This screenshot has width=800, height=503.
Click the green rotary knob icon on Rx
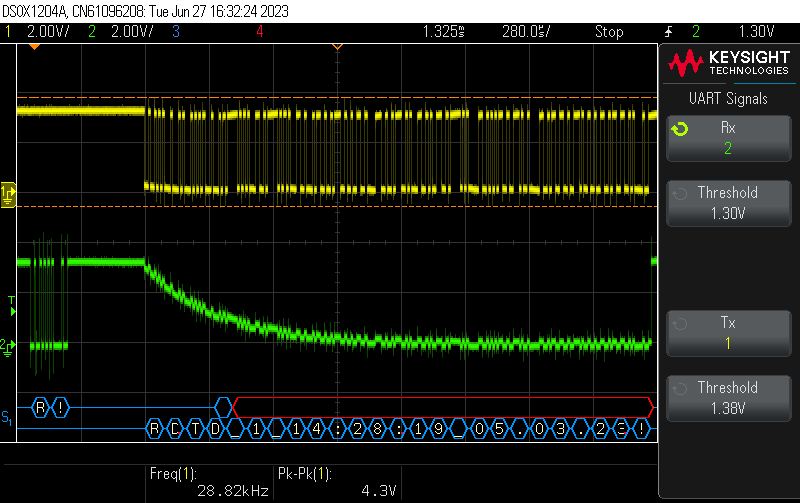(x=680, y=129)
